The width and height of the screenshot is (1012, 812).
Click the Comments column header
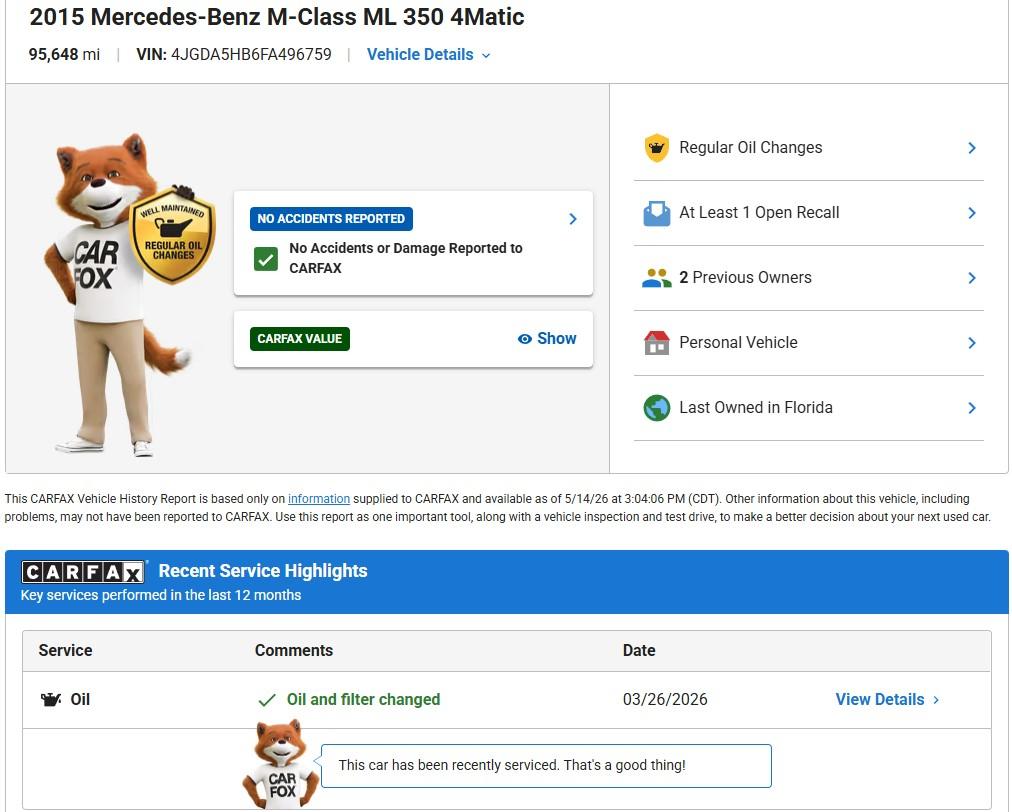(294, 651)
